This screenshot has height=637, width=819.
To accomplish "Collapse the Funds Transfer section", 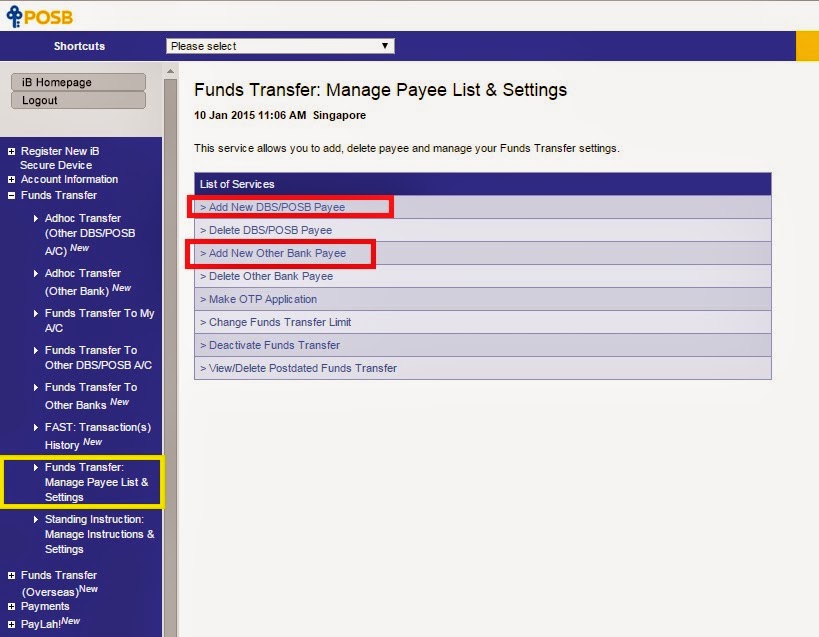I will click(x=11, y=196).
